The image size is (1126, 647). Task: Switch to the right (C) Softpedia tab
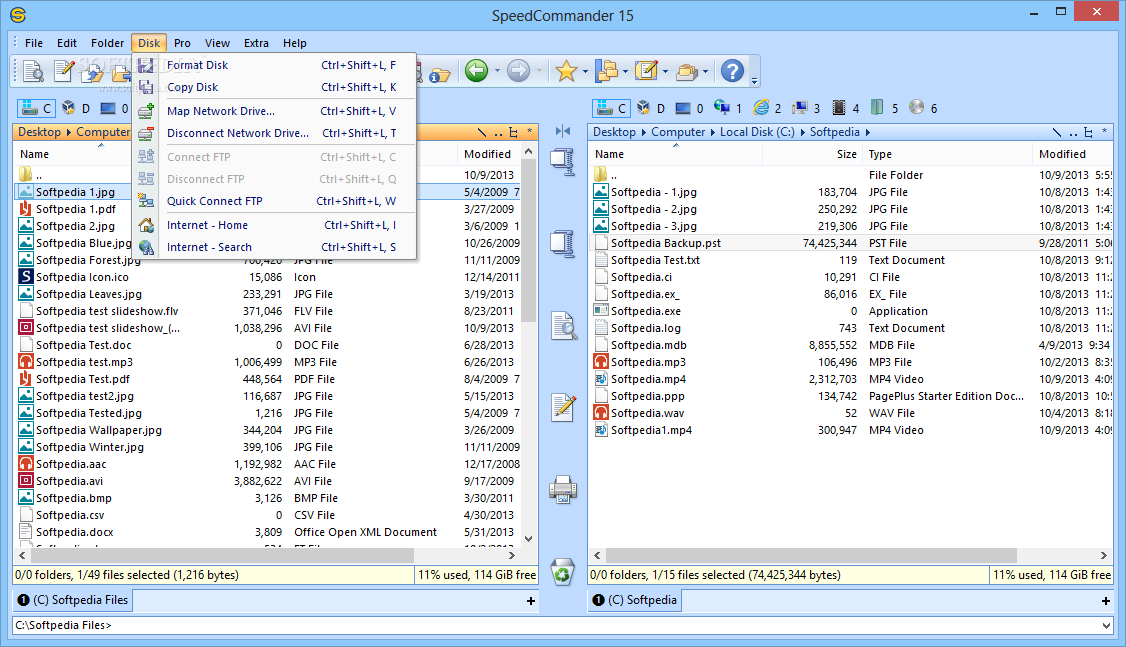pyautogui.click(x=635, y=600)
